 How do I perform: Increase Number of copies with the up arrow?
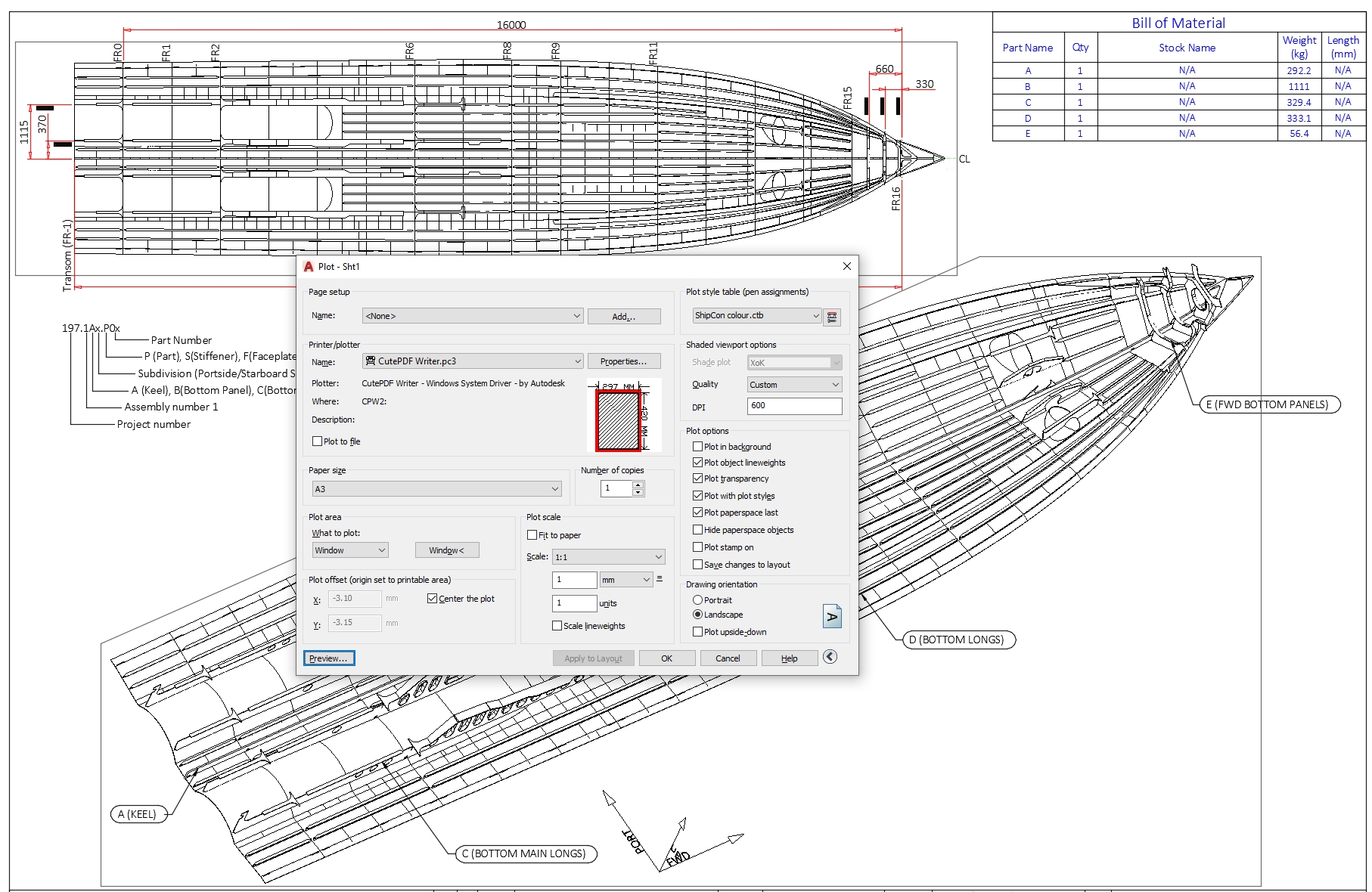[639, 485]
